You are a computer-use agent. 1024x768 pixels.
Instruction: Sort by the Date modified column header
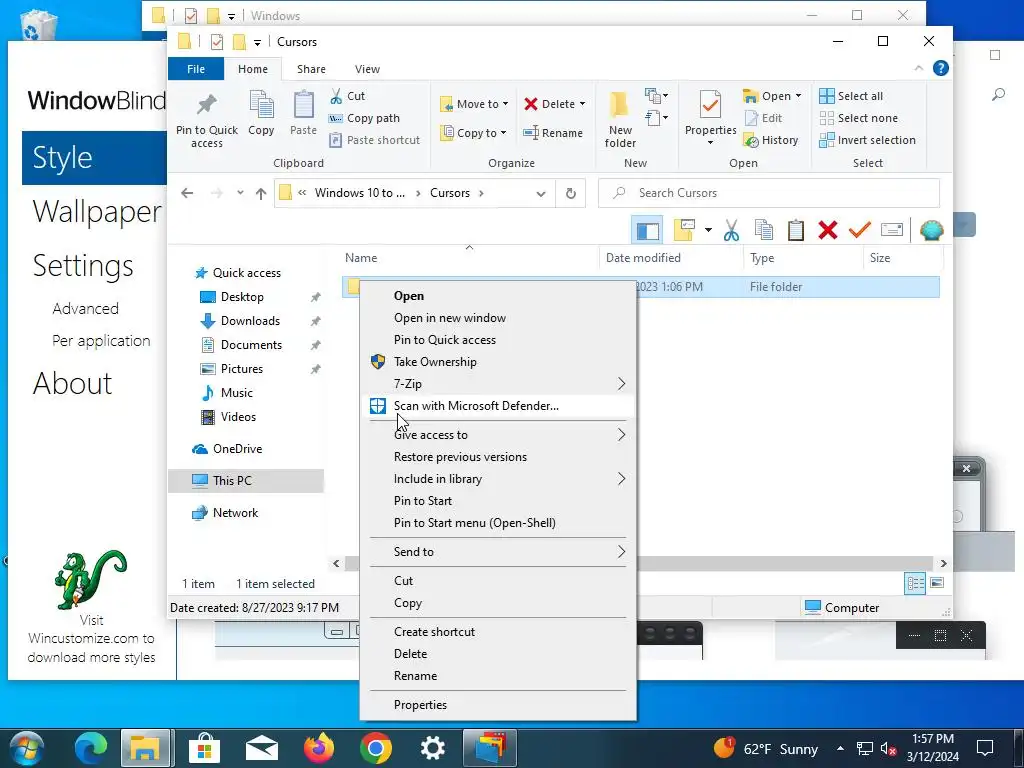(671, 258)
